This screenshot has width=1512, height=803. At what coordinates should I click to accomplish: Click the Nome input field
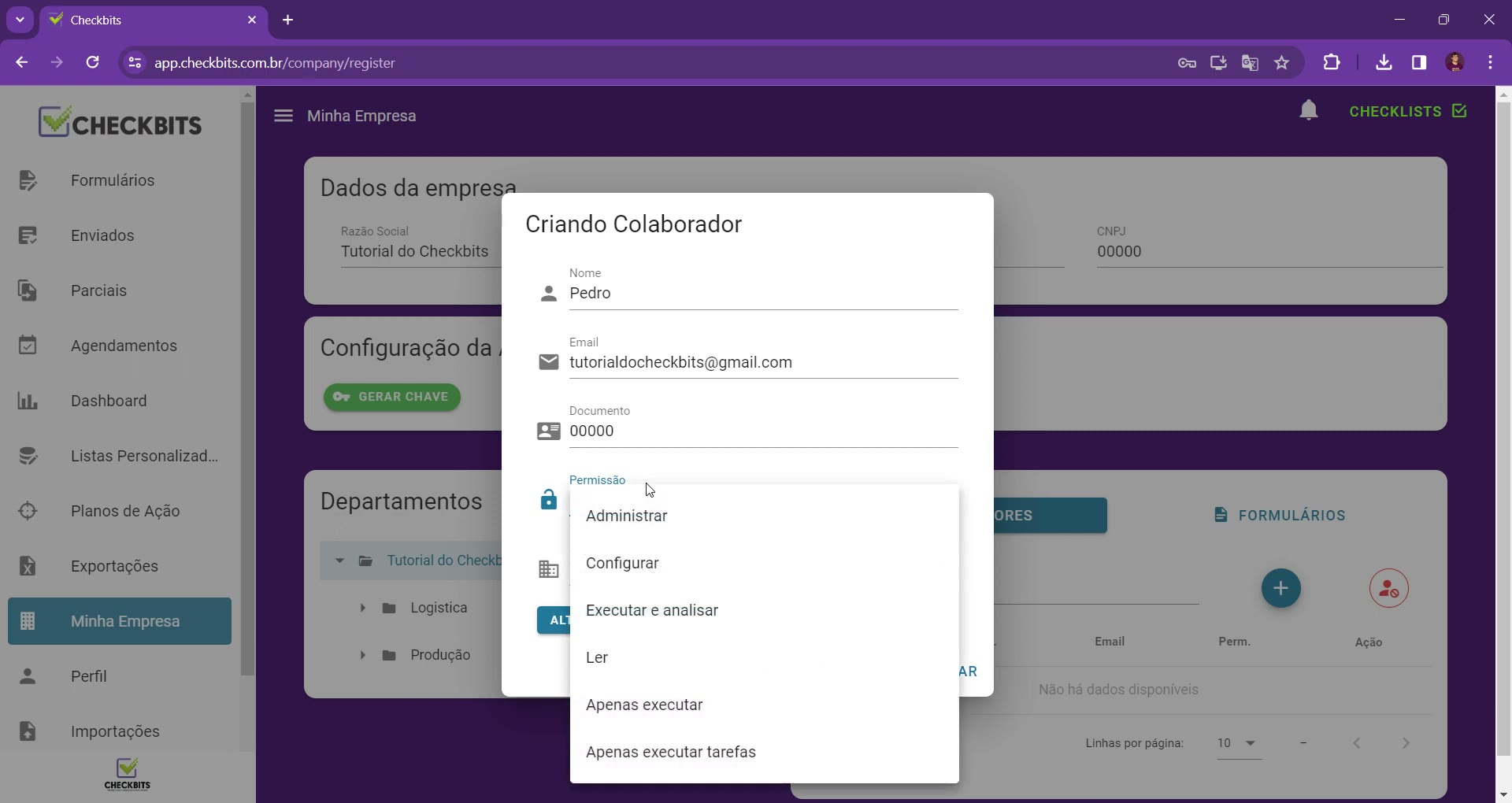tap(763, 293)
